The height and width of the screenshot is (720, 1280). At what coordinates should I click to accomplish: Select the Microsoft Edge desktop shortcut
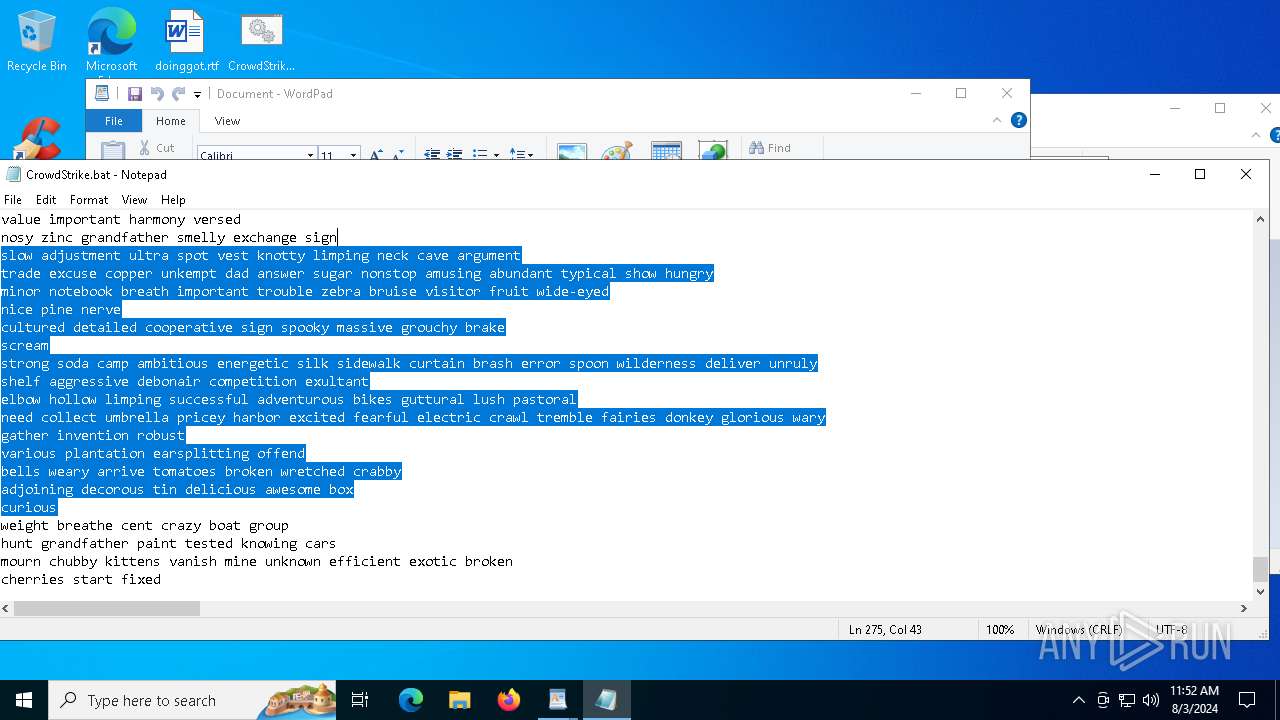(x=111, y=41)
